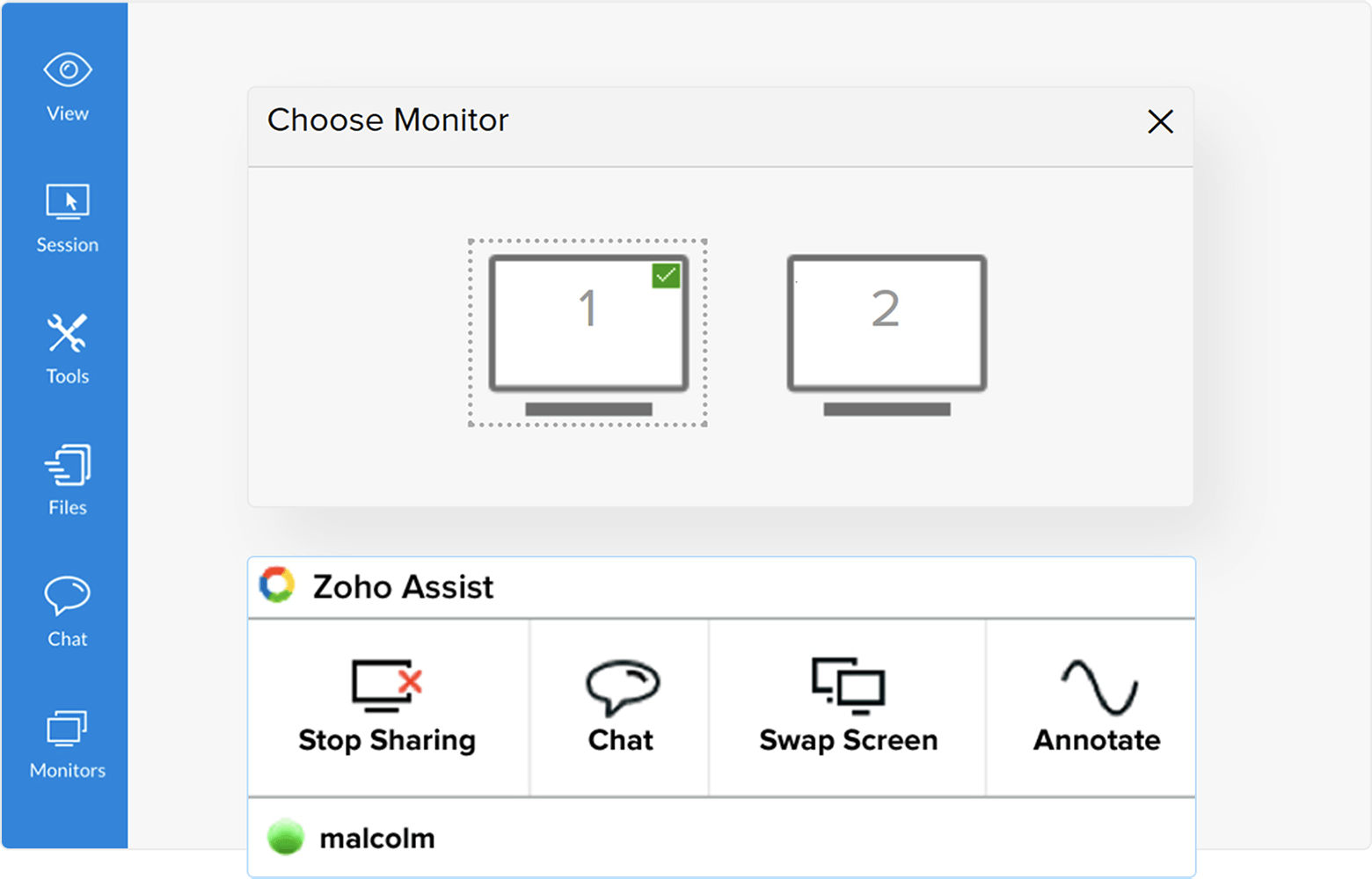Close the Choose Monitor dialog
Screen dimensions: 1372x879
pyautogui.click(x=1160, y=121)
